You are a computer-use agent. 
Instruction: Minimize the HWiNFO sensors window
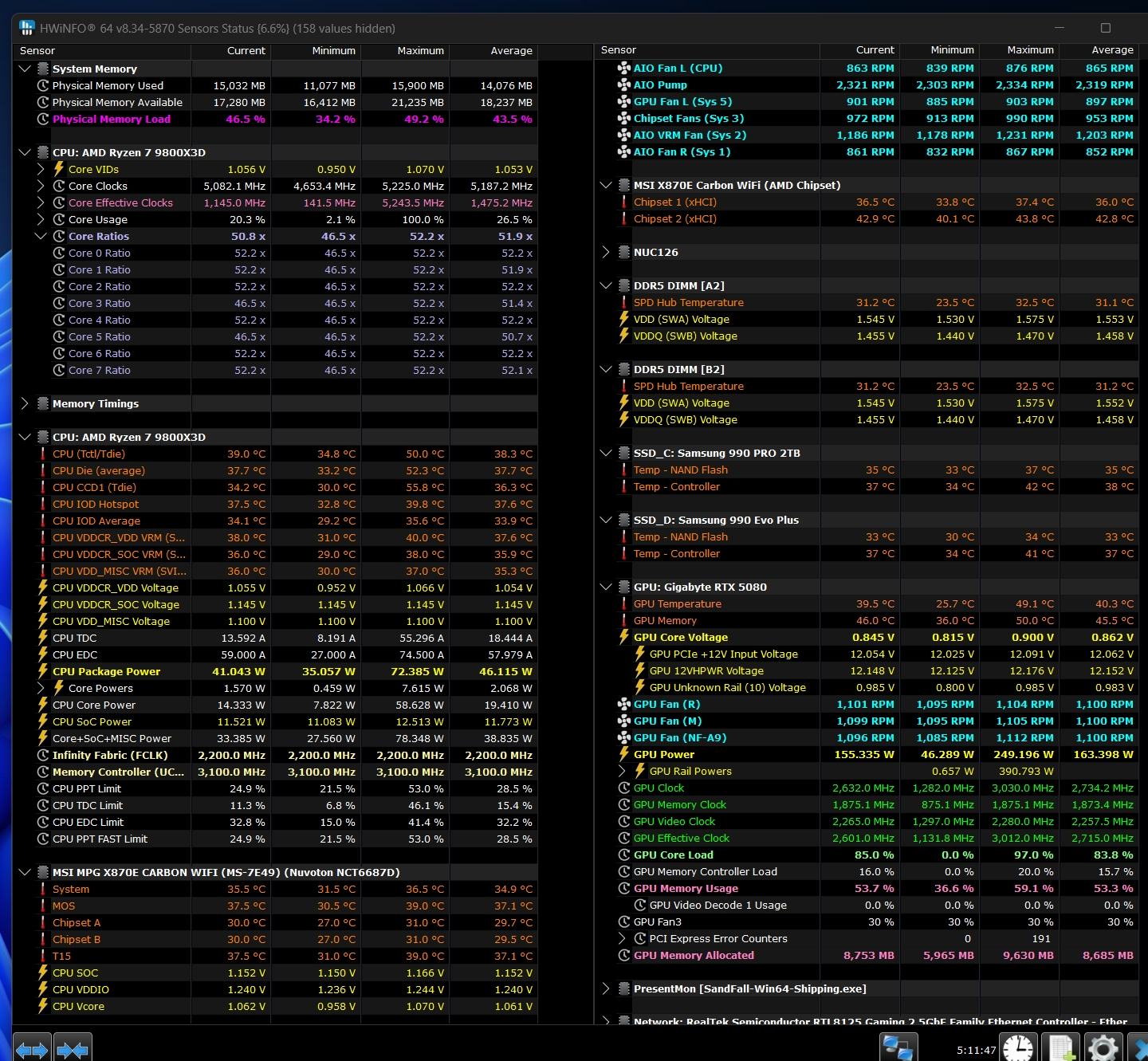[x=1060, y=28]
